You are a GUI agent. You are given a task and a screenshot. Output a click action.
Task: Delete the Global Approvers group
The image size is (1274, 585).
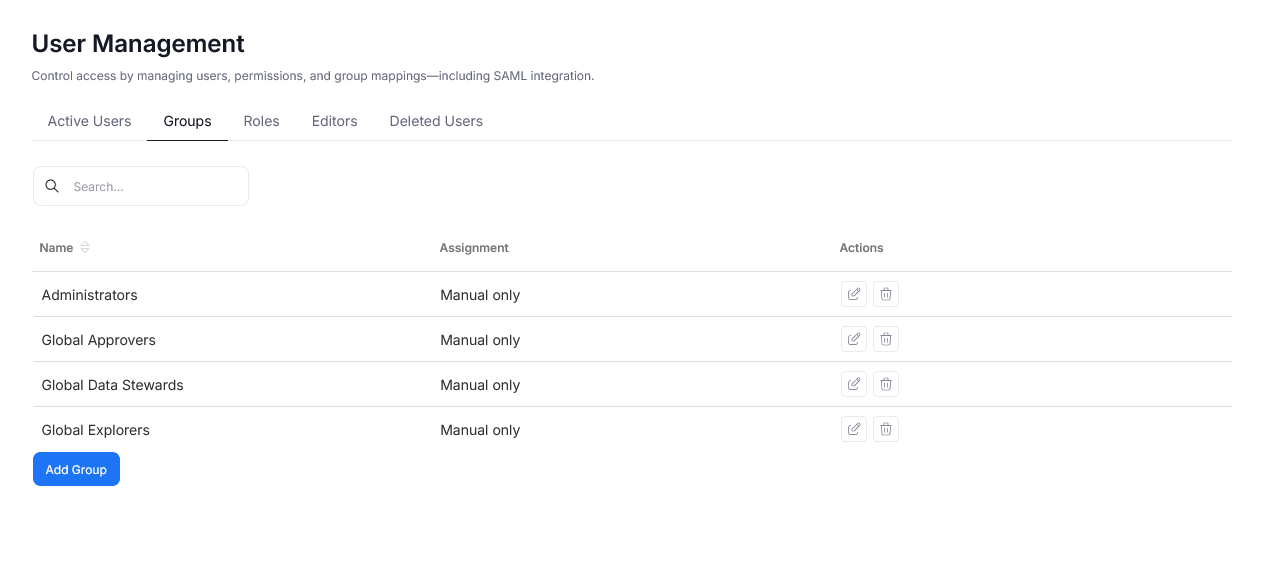(885, 339)
